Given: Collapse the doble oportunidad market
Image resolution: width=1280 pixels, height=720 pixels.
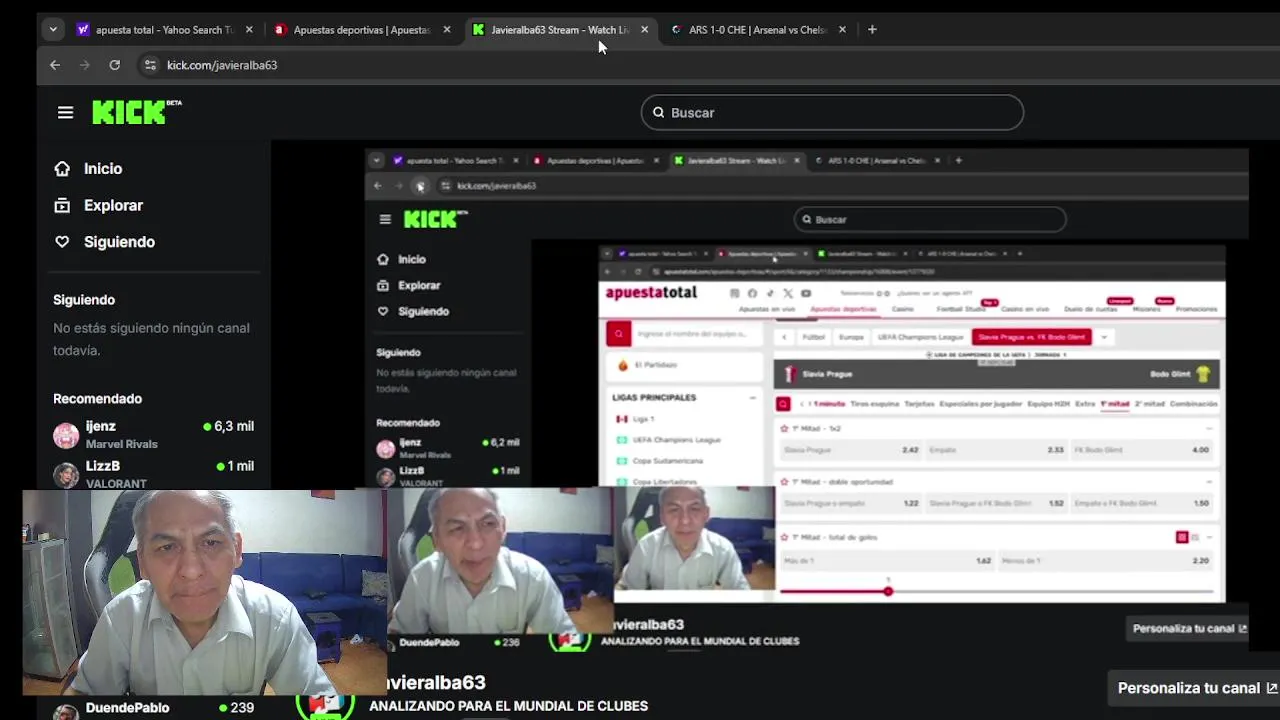Looking at the screenshot, I should (x=1208, y=482).
